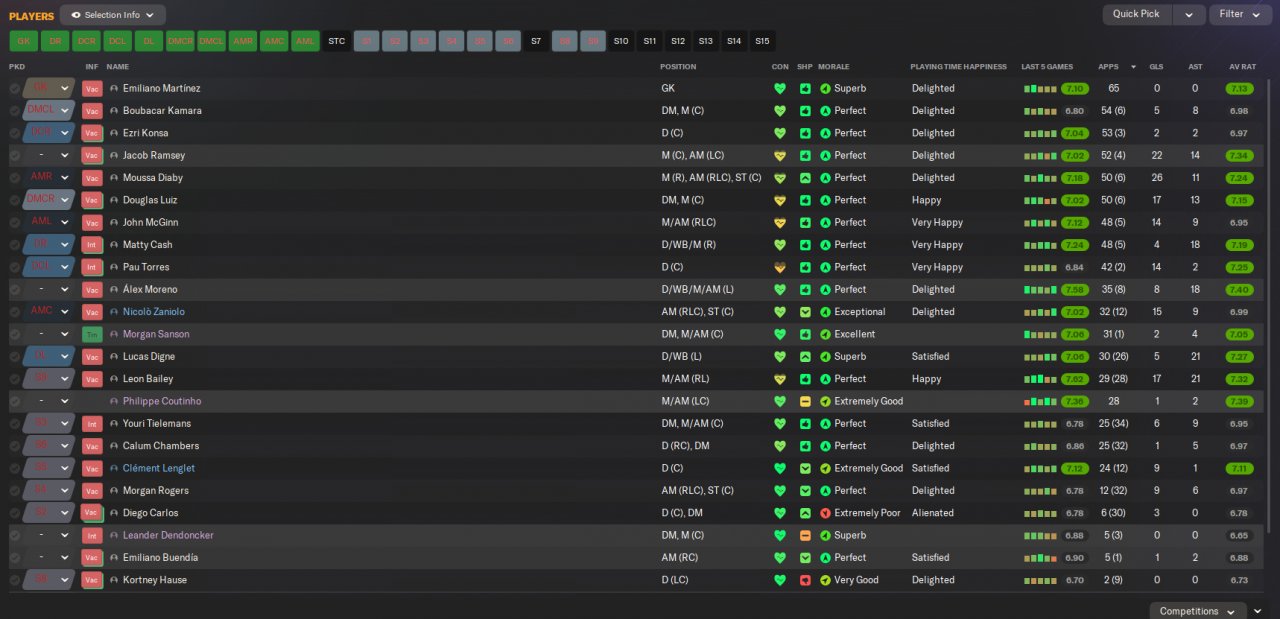Select the DMCR position chip

180,41
